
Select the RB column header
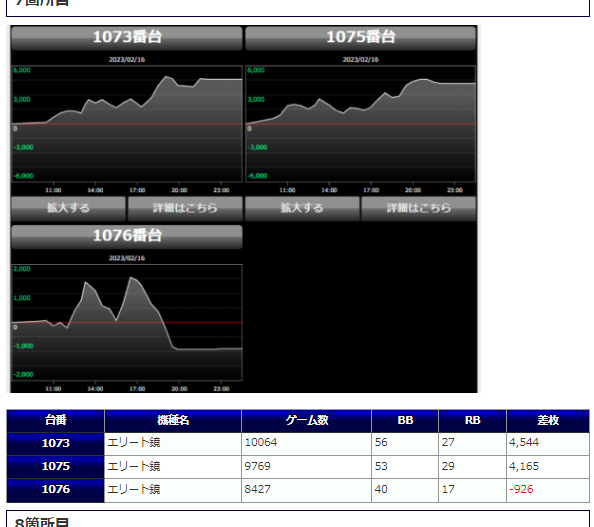click(472, 421)
